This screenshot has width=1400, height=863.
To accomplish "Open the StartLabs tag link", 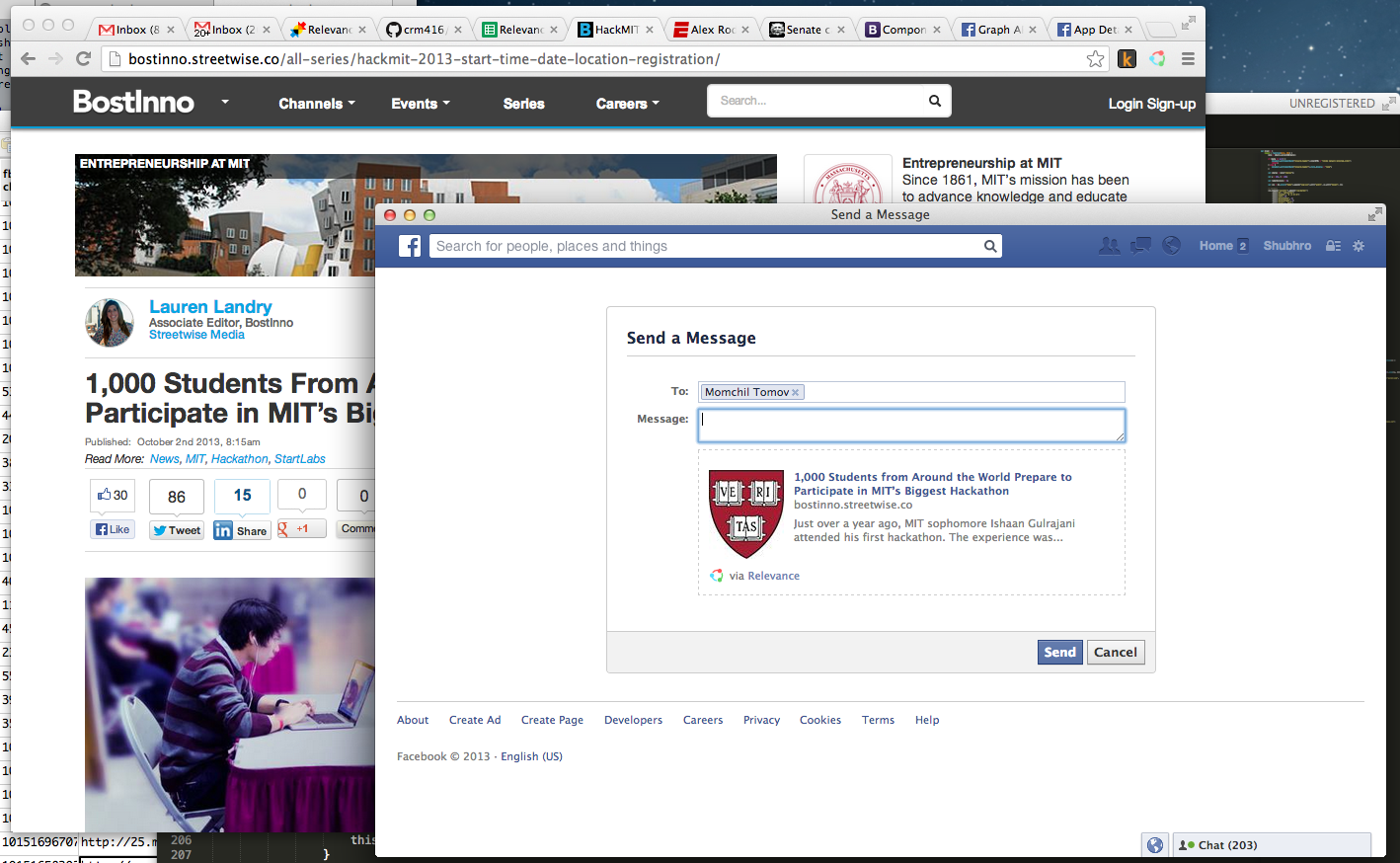I will point(300,459).
